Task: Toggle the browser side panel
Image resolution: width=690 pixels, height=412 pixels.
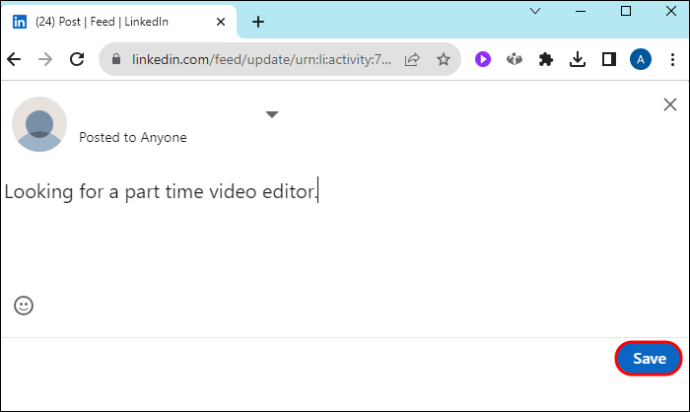Action: click(x=609, y=59)
